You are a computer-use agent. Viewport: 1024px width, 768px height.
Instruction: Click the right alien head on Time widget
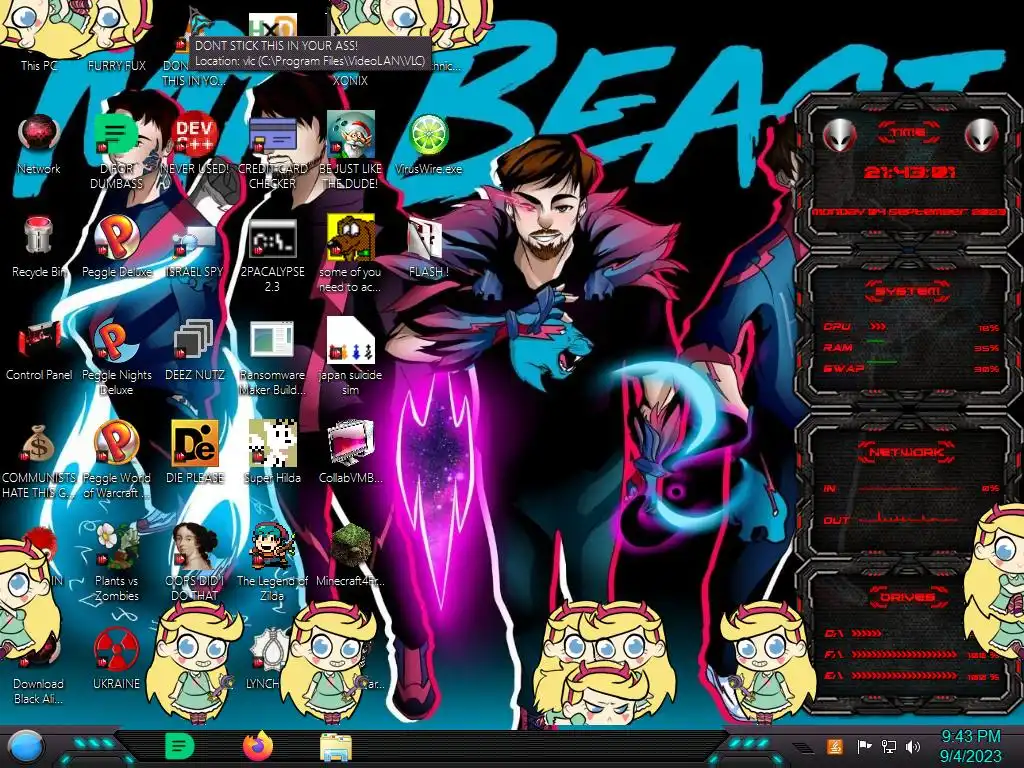click(982, 136)
